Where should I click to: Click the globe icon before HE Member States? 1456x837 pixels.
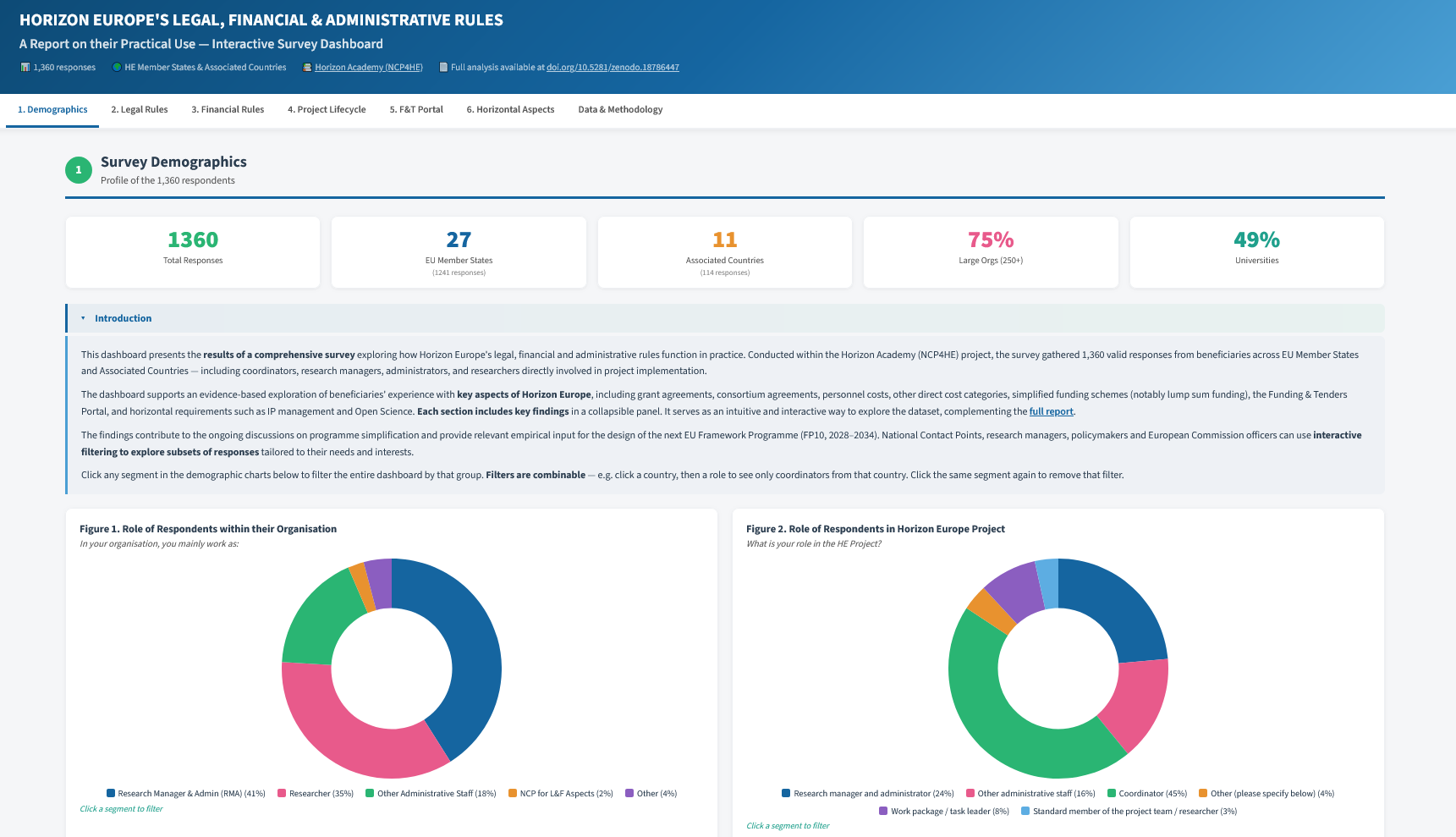[117, 67]
